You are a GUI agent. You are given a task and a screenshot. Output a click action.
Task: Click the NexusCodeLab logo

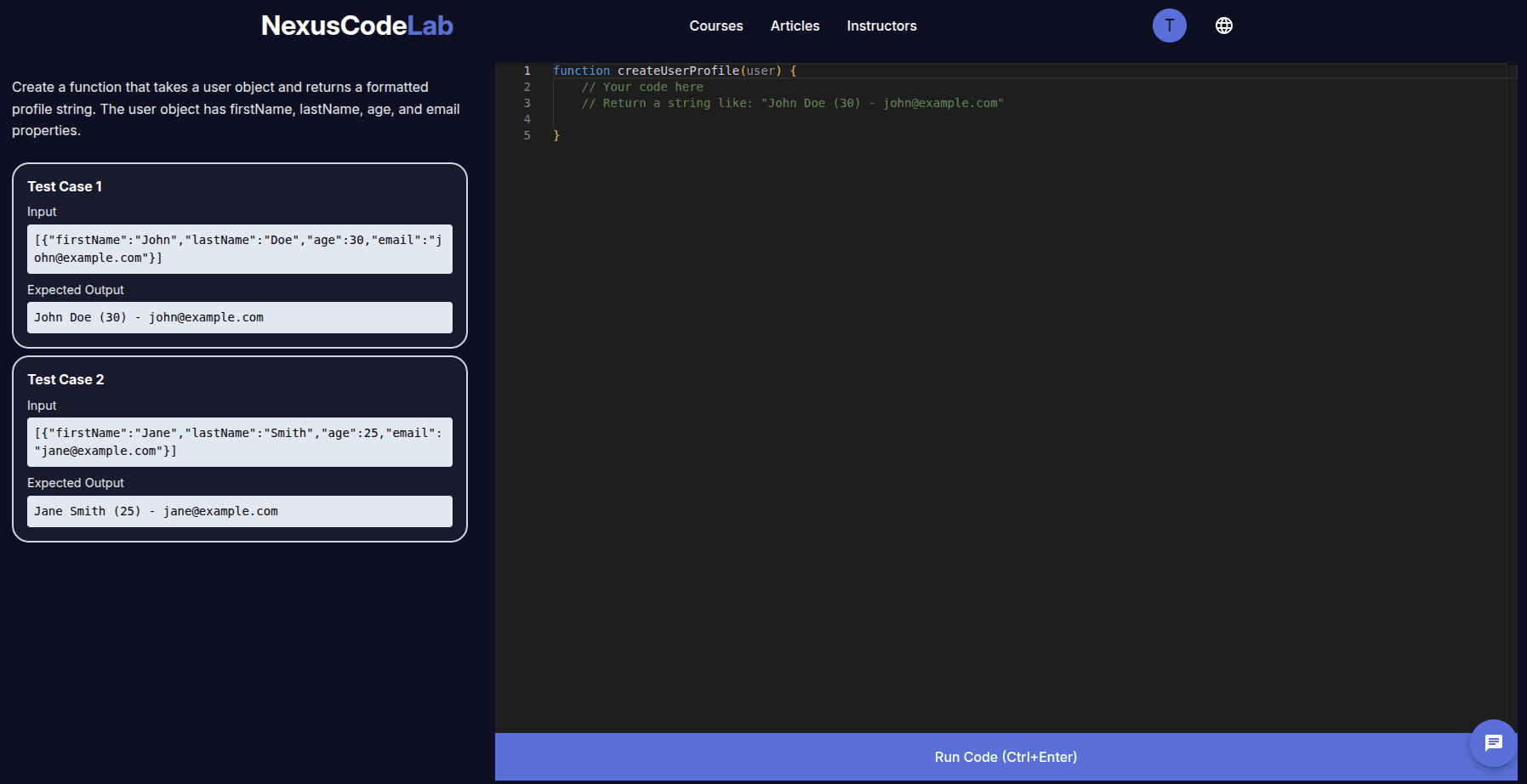tap(357, 26)
